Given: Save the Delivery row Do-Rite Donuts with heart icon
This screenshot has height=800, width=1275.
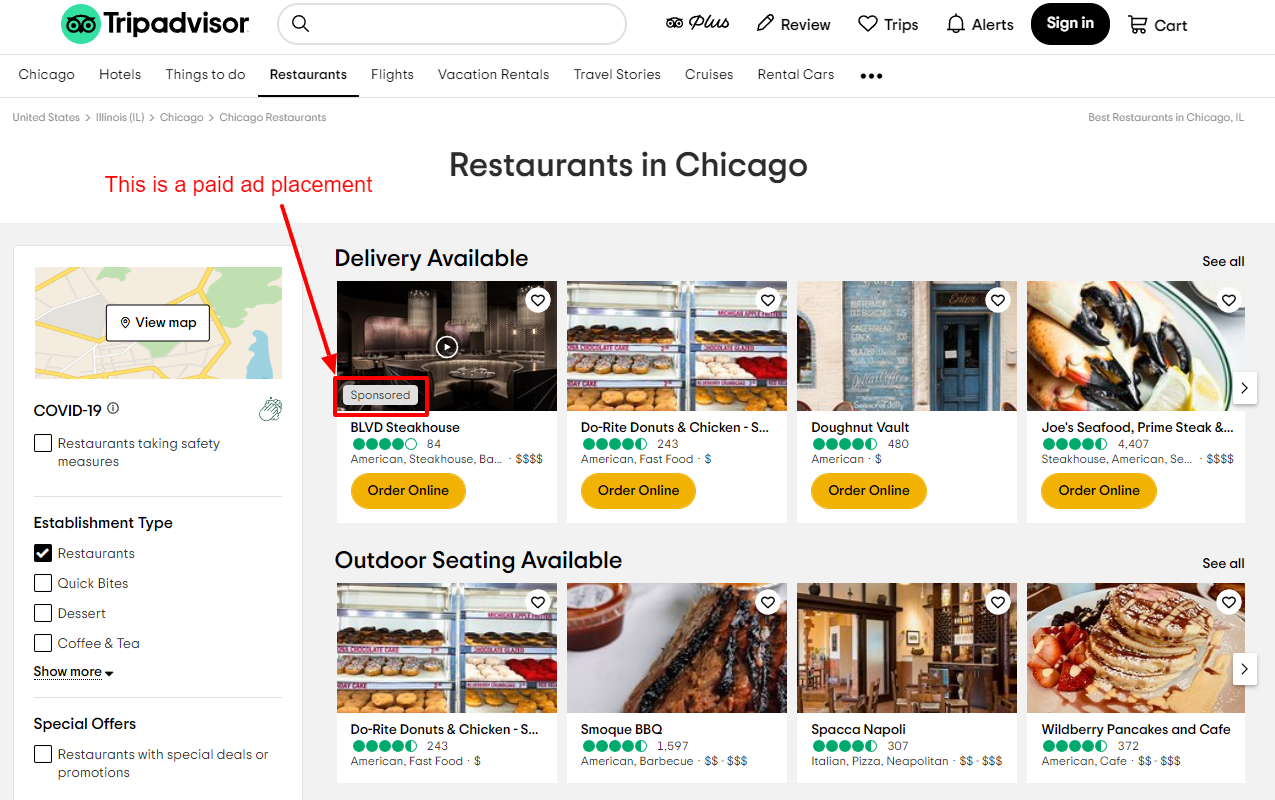Looking at the screenshot, I should [768, 300].
